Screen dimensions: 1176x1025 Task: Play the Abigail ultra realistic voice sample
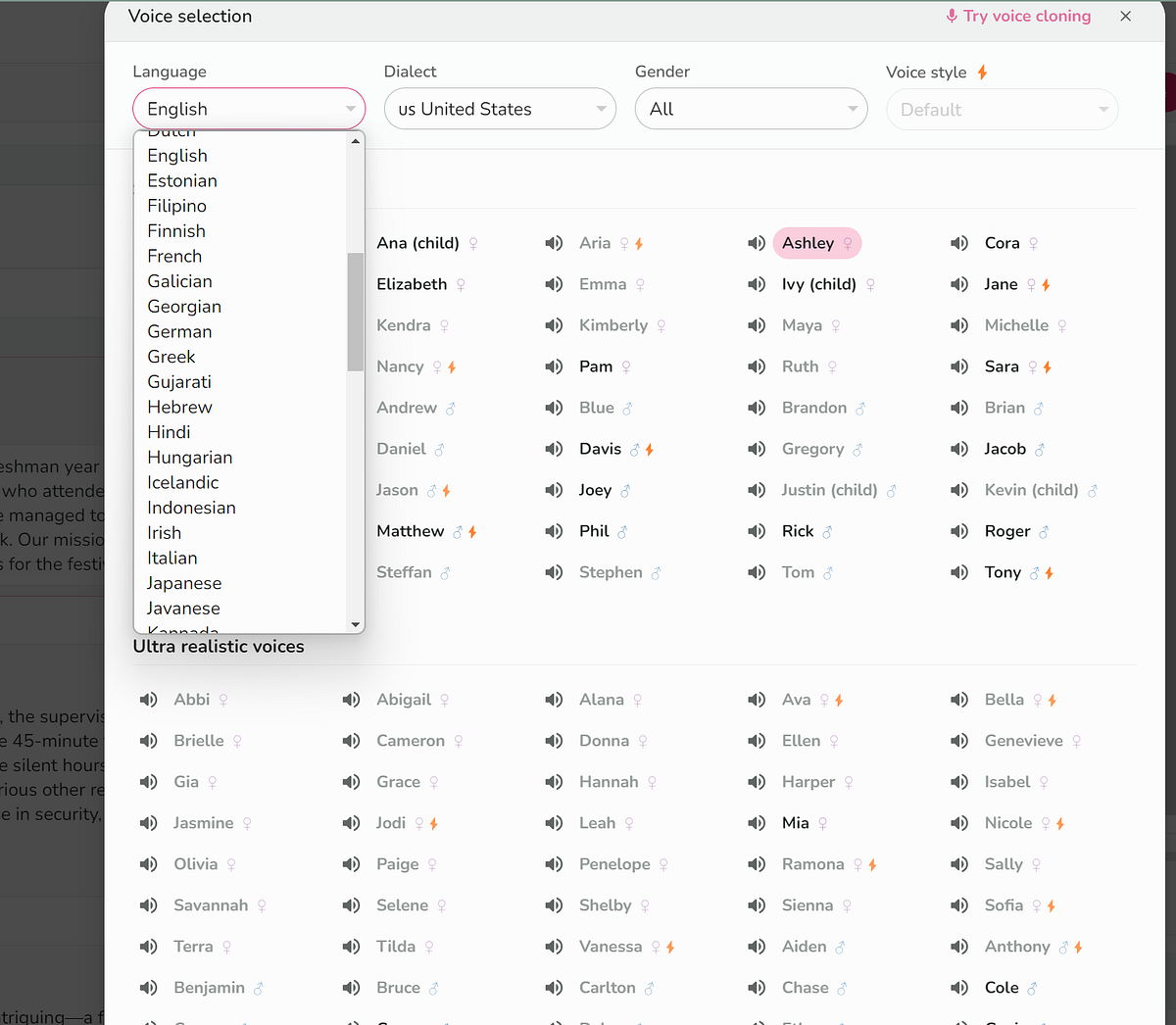[351, 700]
